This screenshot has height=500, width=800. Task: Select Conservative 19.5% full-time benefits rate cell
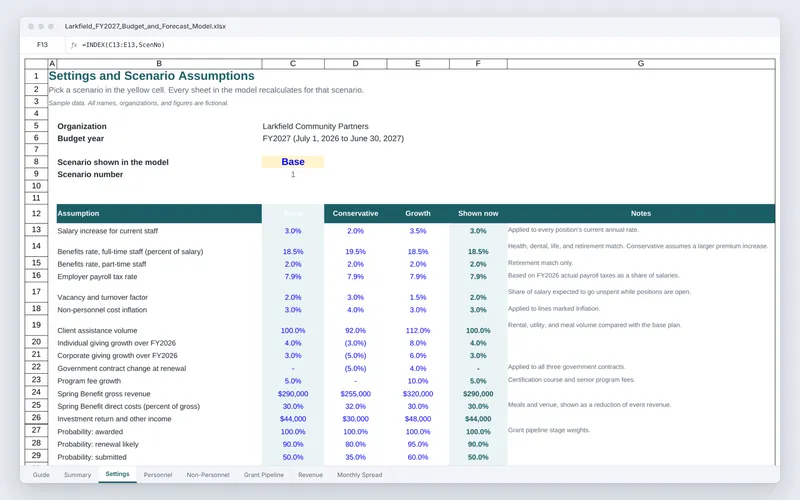(x=355, y=252)
